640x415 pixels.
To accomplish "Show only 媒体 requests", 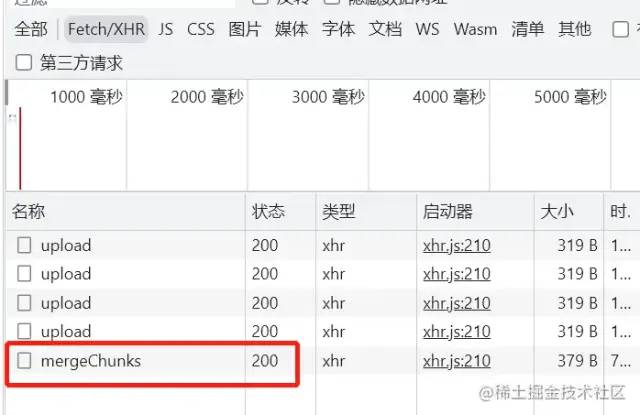I will (291, 29).
